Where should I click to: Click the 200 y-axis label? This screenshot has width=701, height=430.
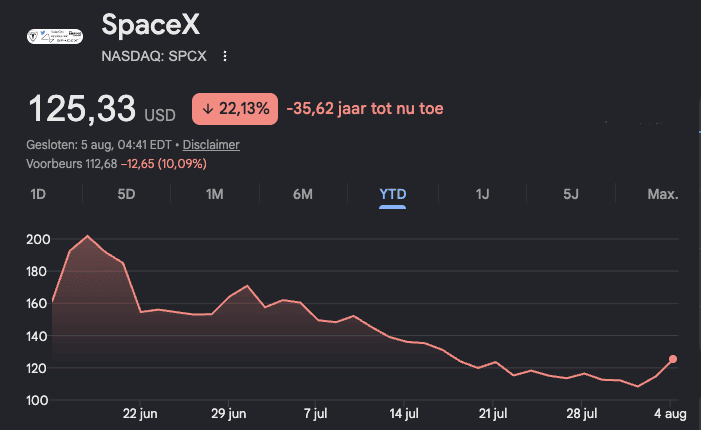pyautogui.click(x=38, y=240)
